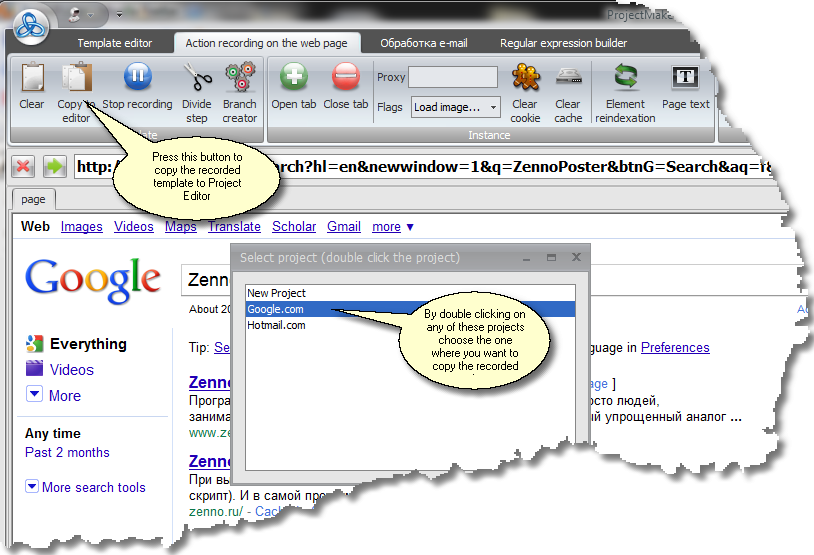Expand the Google 'more' dropdown link
The width and height of the screenshot is (814, 555).
click(393, 227)
